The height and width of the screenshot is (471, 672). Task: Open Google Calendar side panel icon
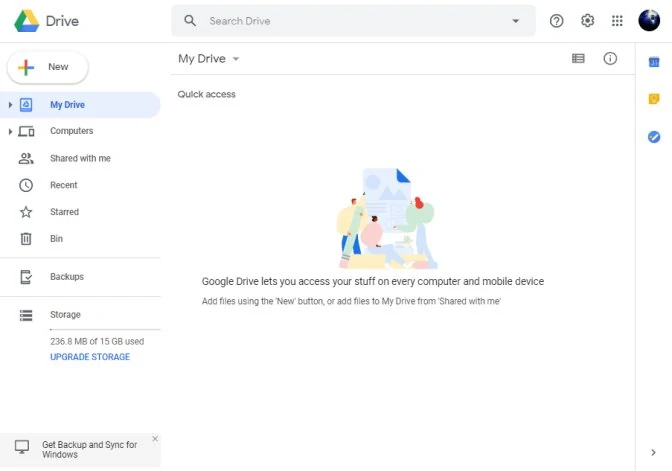pos(654,62)
